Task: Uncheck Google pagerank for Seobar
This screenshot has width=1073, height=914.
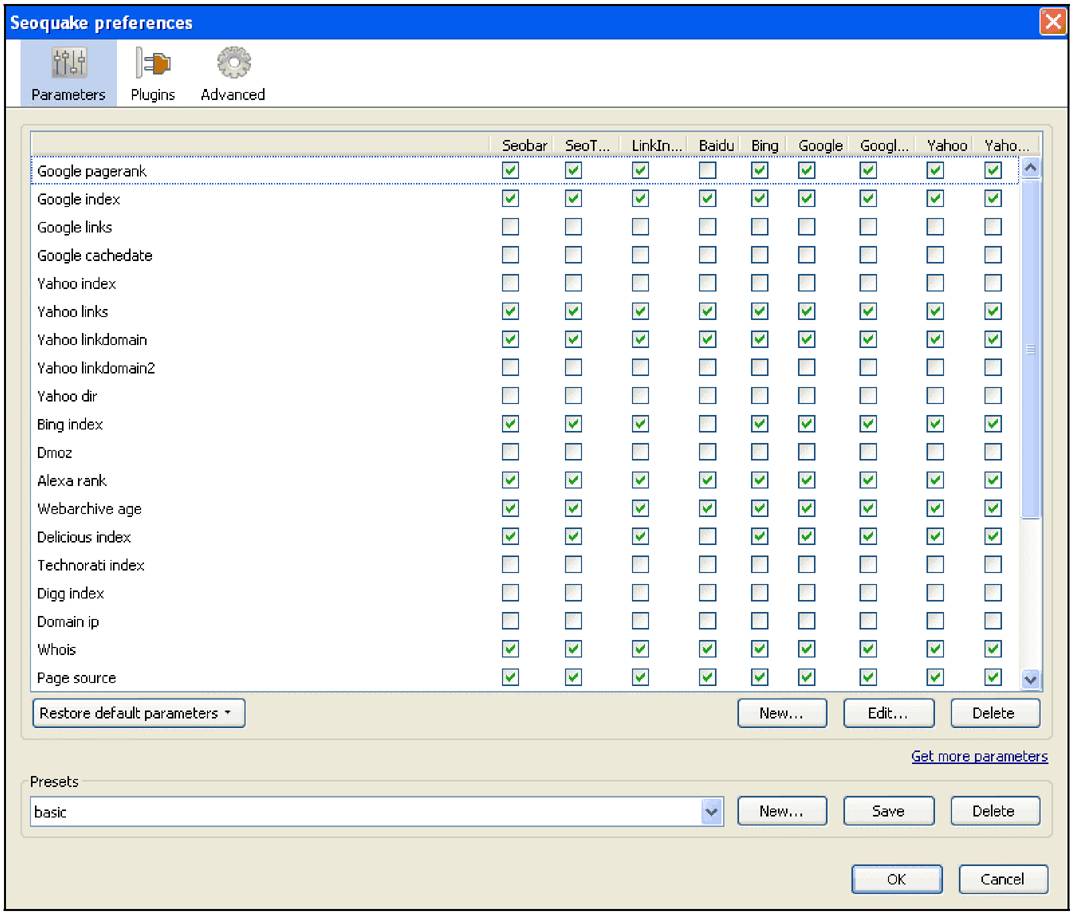Action: [510, 170]
